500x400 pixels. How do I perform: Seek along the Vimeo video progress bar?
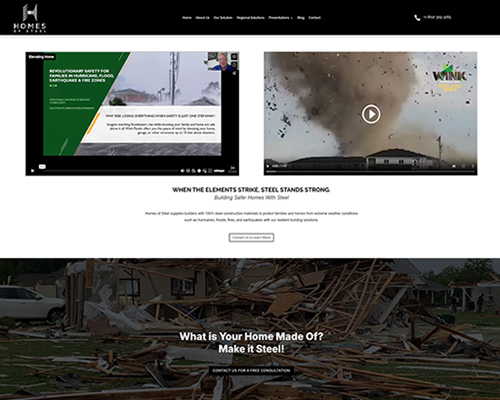tap(110, 171)
